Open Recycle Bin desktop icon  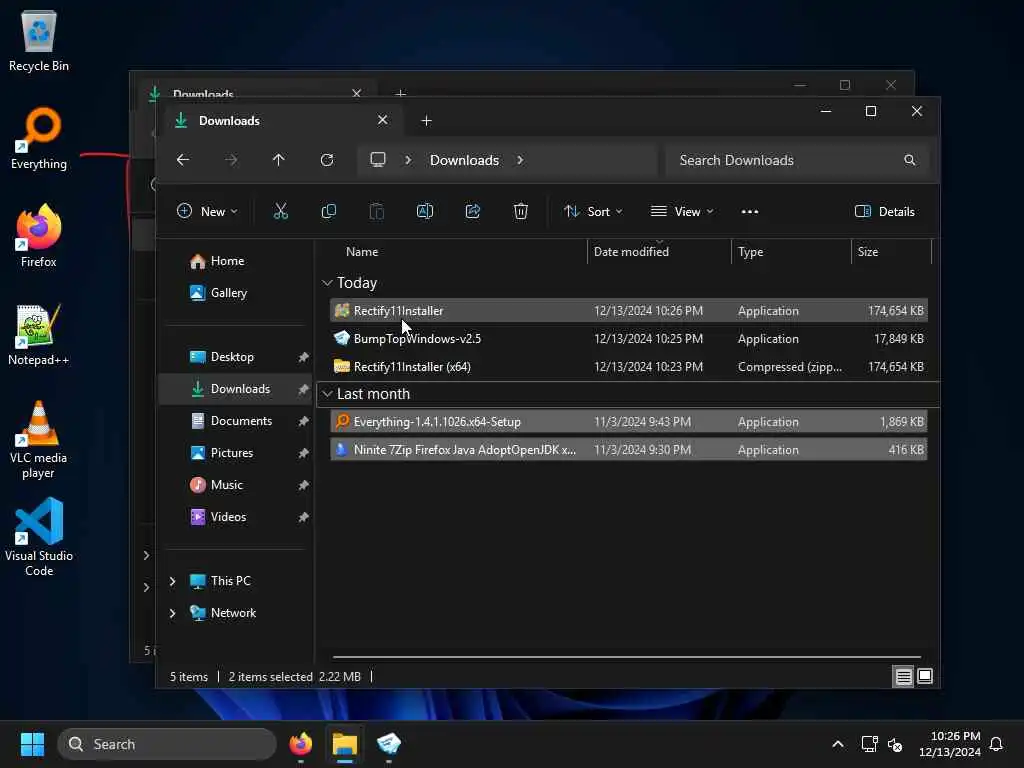tap(39, 40)
